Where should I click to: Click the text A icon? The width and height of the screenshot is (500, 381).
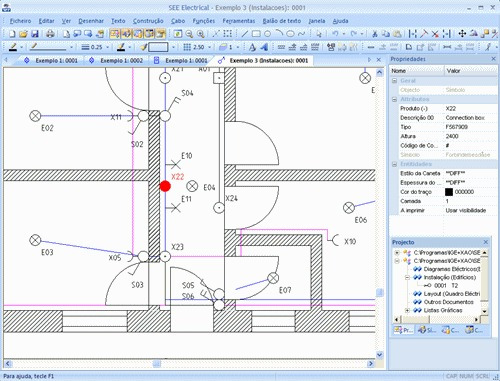252,47
